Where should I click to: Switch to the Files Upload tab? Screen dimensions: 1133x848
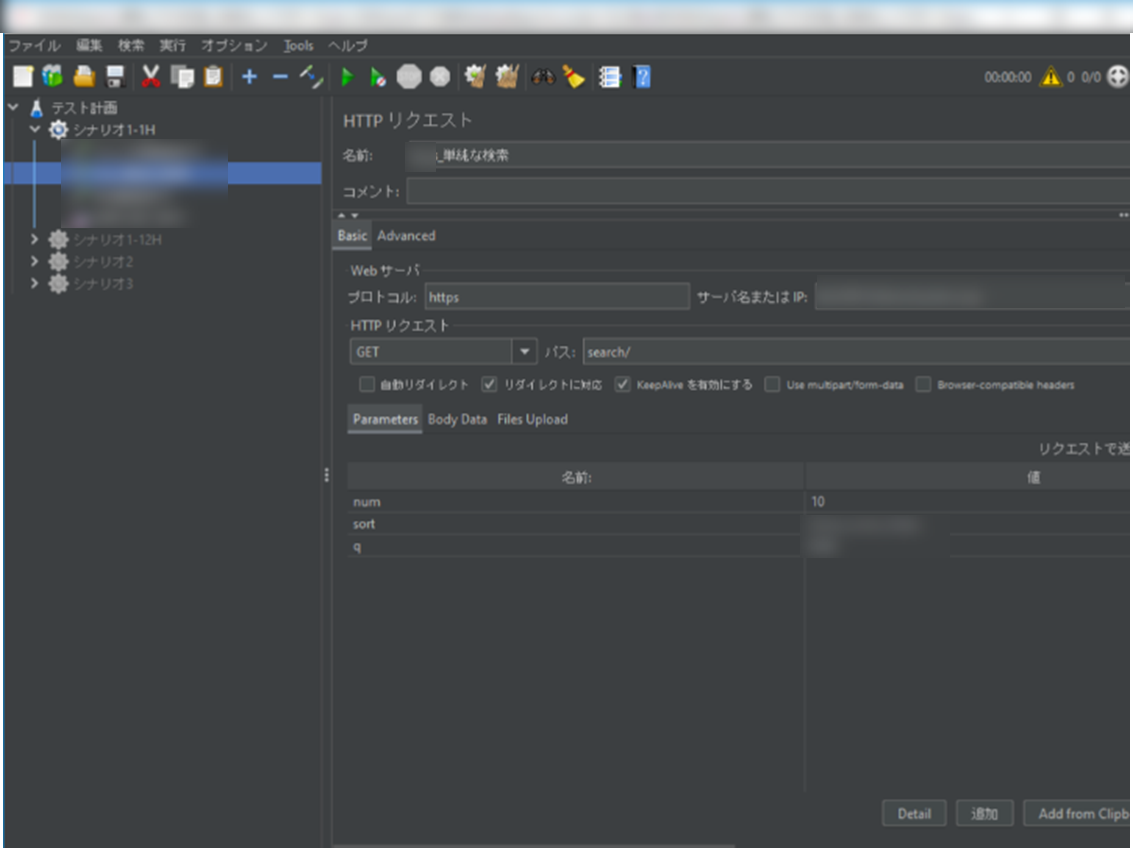533,419
